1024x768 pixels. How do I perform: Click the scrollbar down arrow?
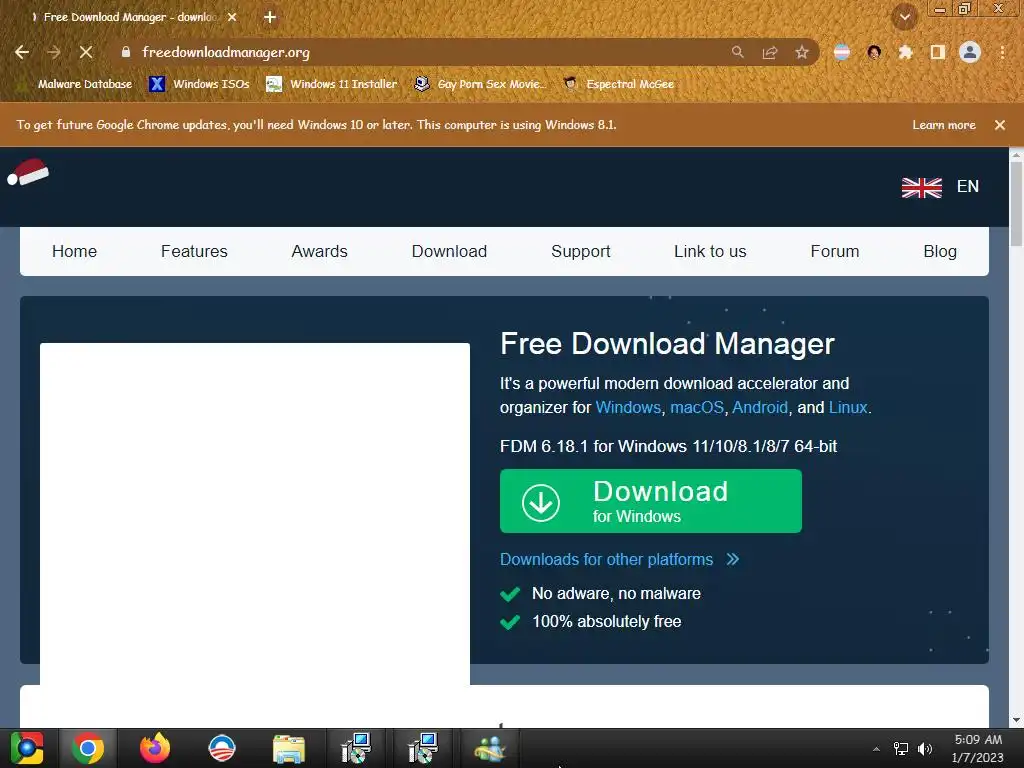[x=1016, y=720]
